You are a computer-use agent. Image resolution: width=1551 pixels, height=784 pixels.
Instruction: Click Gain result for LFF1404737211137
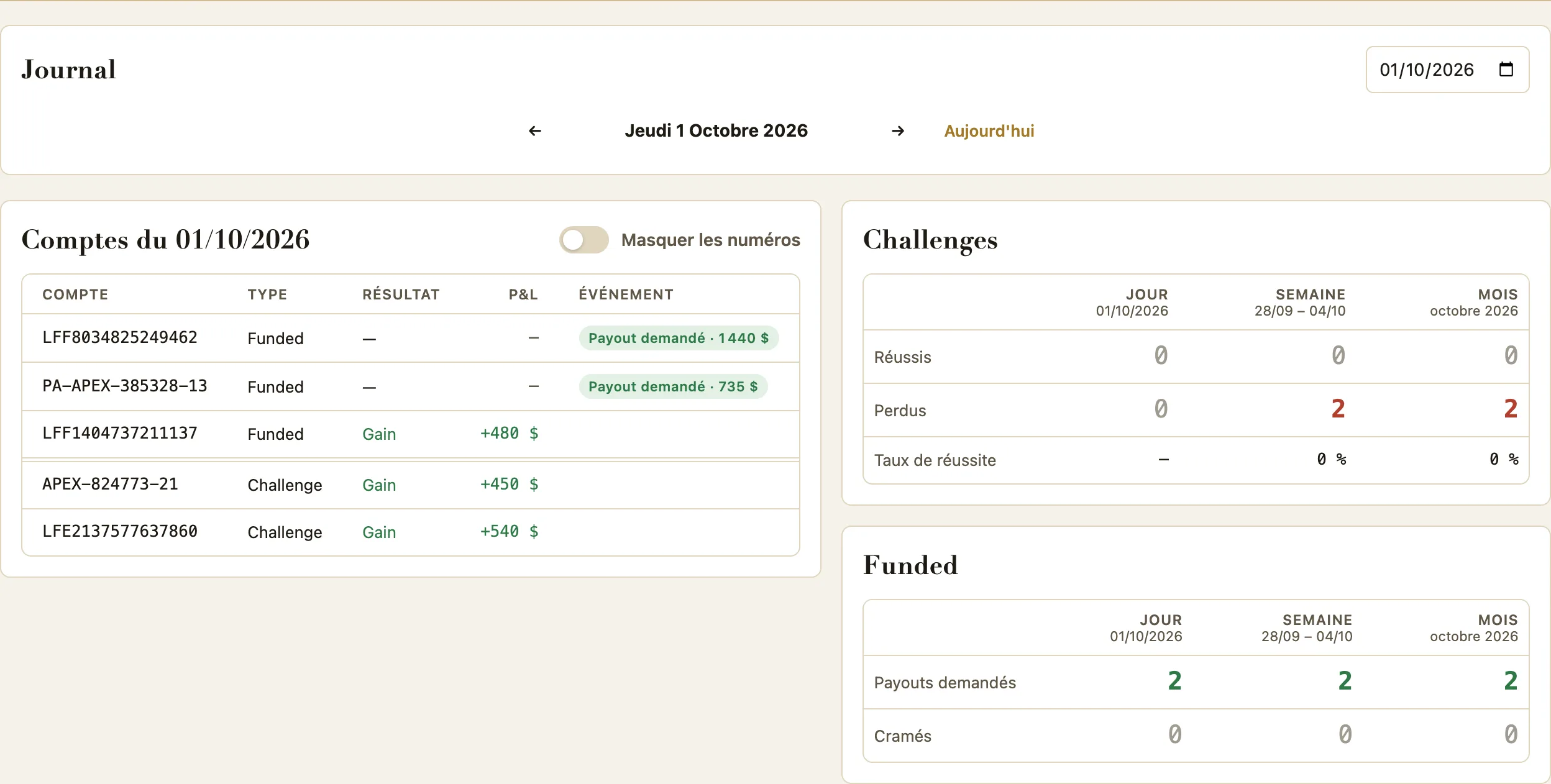click(x=379, y=434)
